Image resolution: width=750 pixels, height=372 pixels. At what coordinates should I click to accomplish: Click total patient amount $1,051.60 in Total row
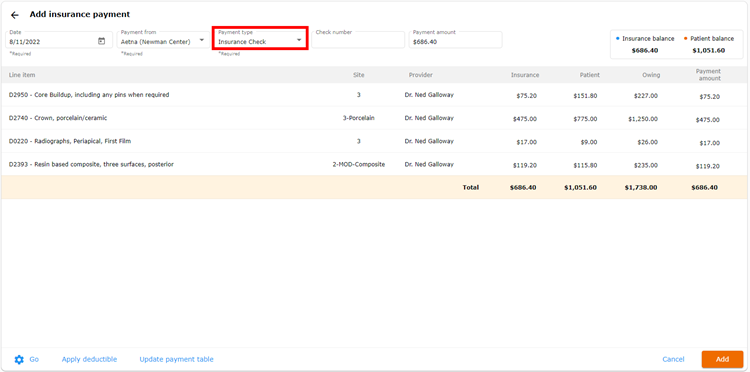pyautogui.click(x=580, y=187)
